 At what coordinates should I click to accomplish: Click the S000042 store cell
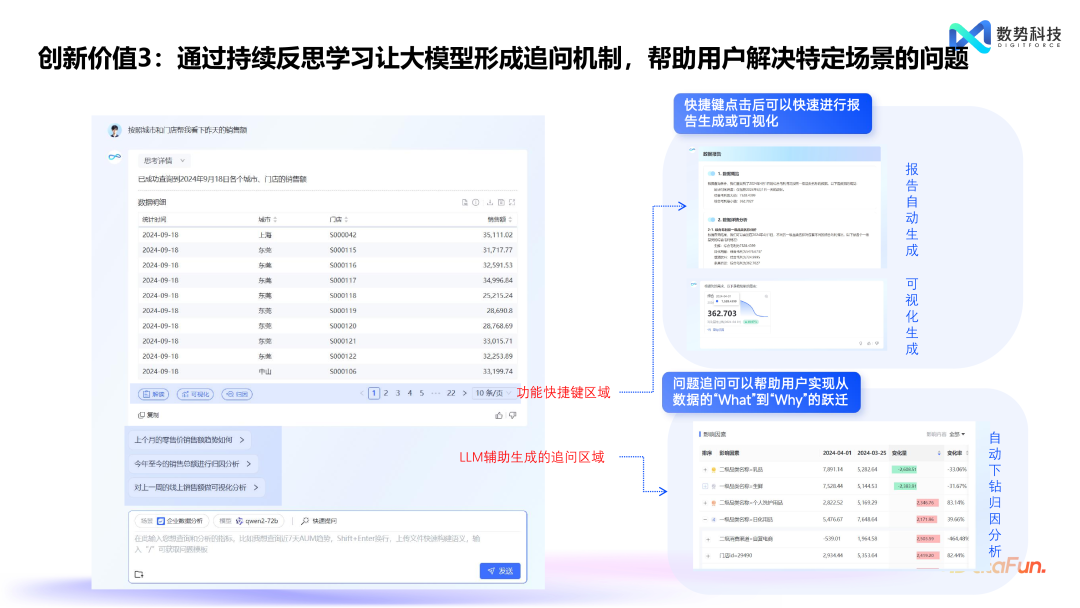click(343, 235)
